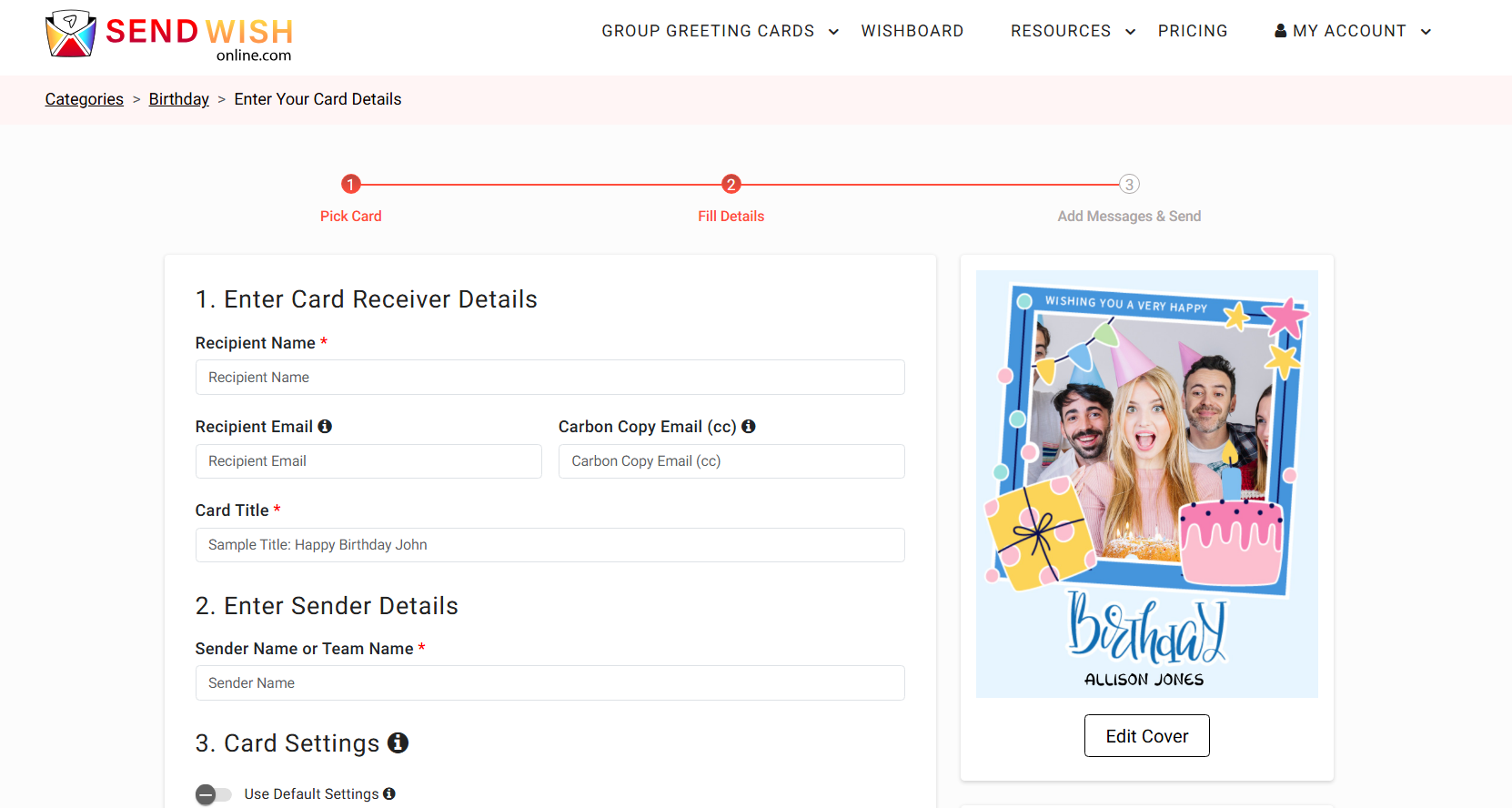This screenshot has height=808, width=1512.
Task: Expand the Group Greeting Cards dropdown
Action: pos(833,32)
